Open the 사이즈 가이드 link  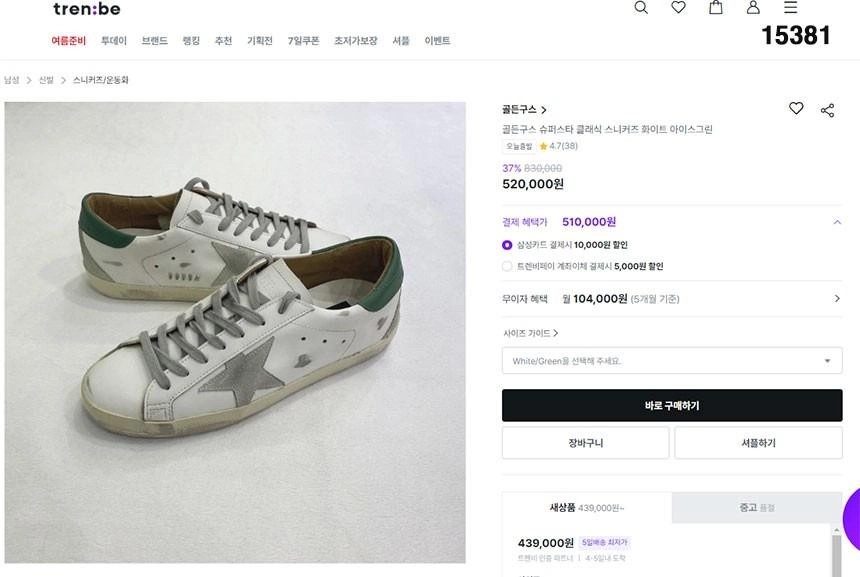530,333
